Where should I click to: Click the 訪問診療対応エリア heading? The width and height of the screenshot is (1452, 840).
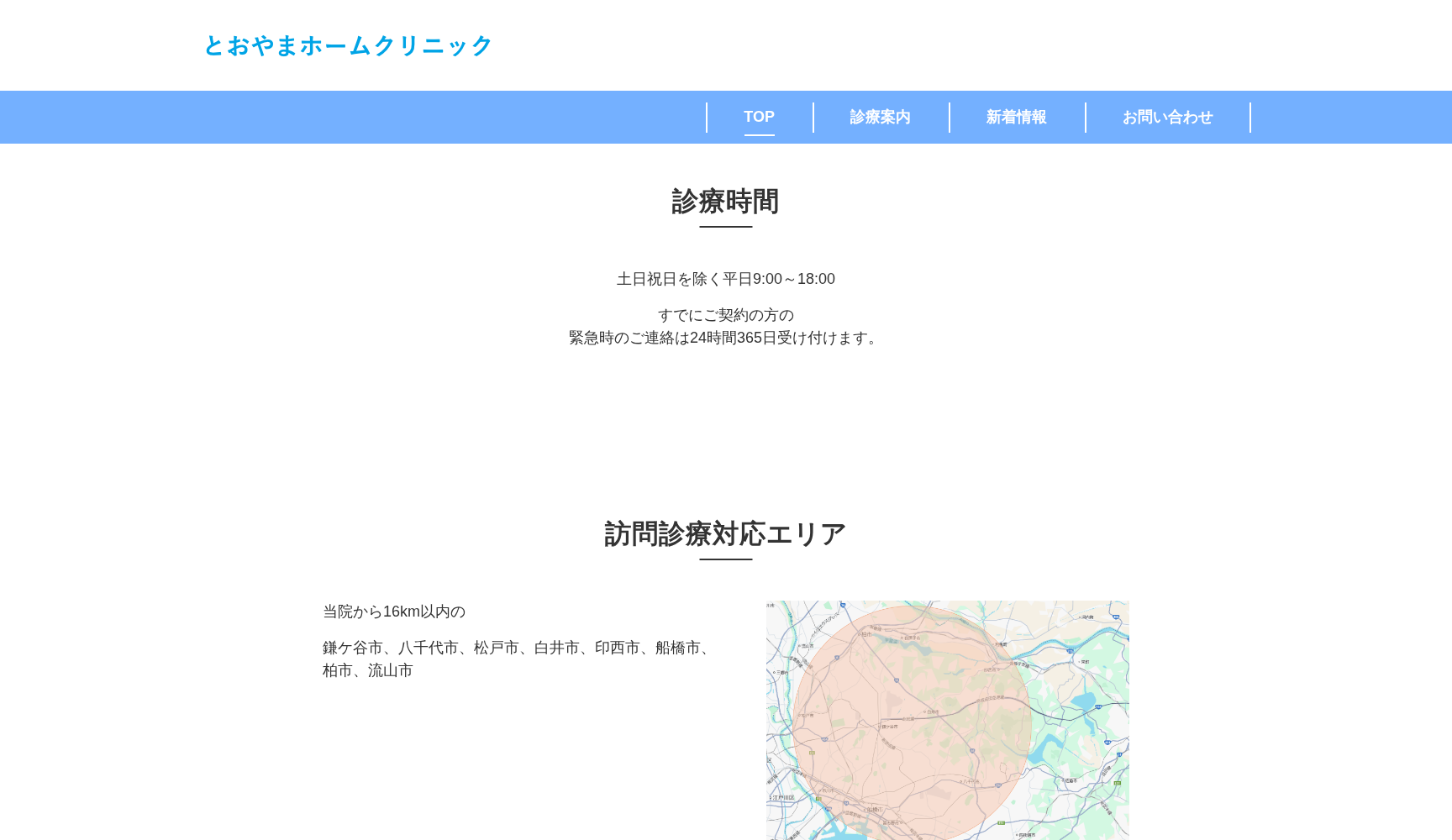click(726, 534)
